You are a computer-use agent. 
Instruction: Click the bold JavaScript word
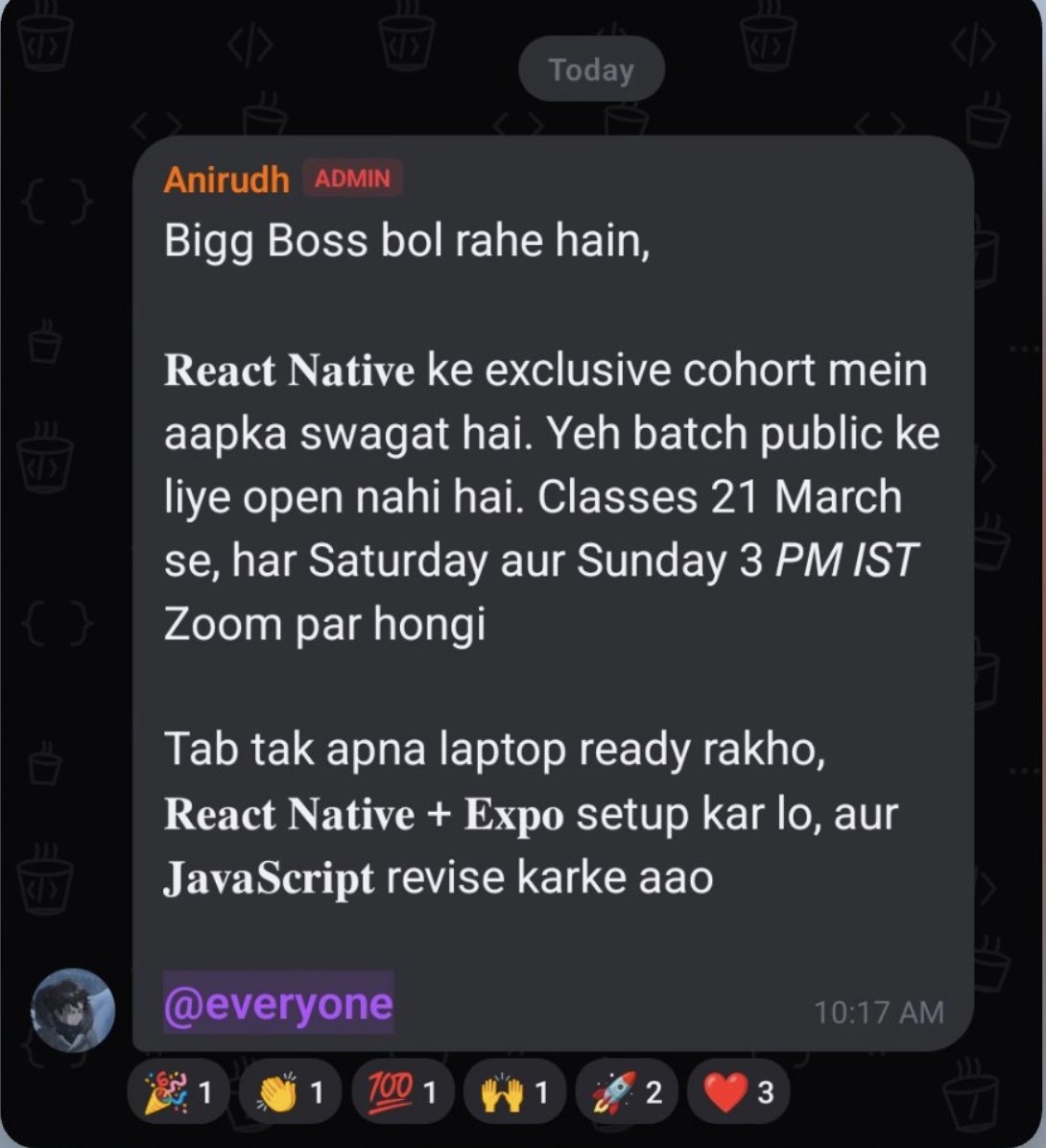pos(269,877)
